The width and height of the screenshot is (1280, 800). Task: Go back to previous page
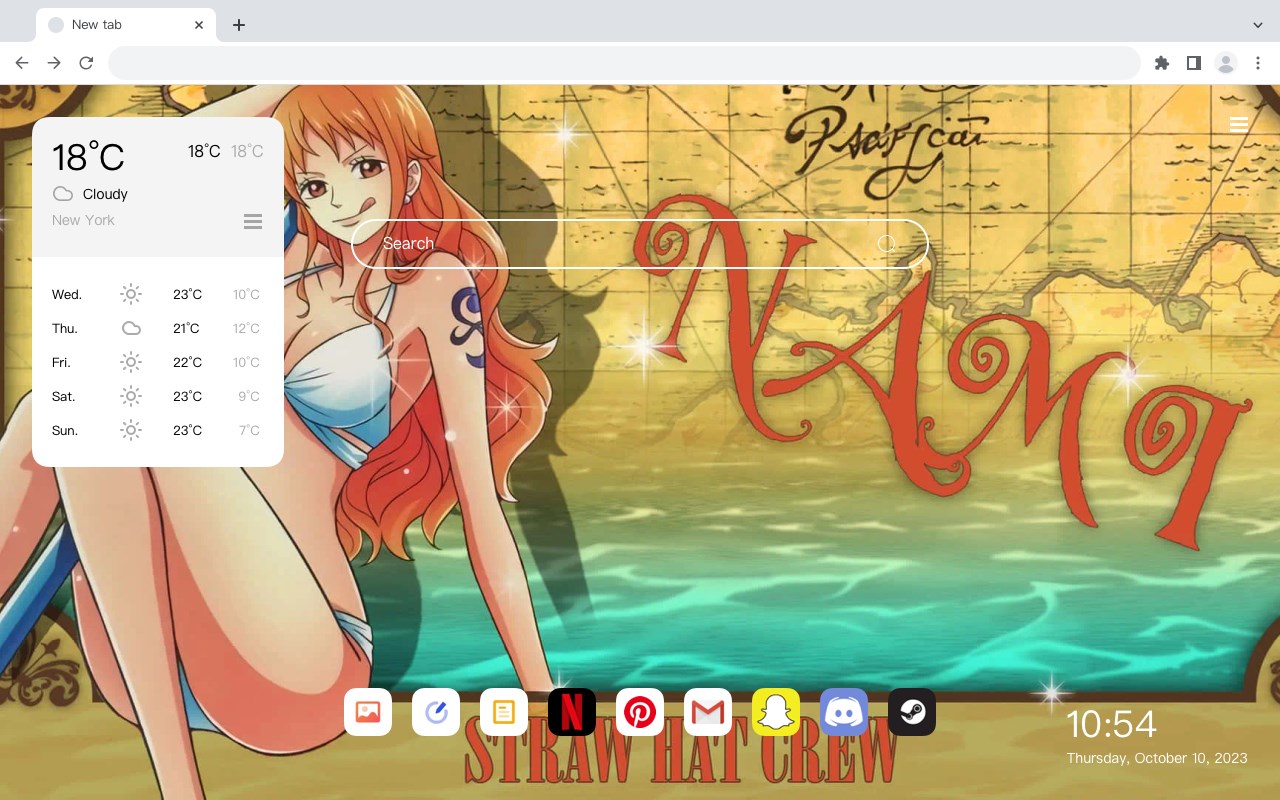point(22,63)
